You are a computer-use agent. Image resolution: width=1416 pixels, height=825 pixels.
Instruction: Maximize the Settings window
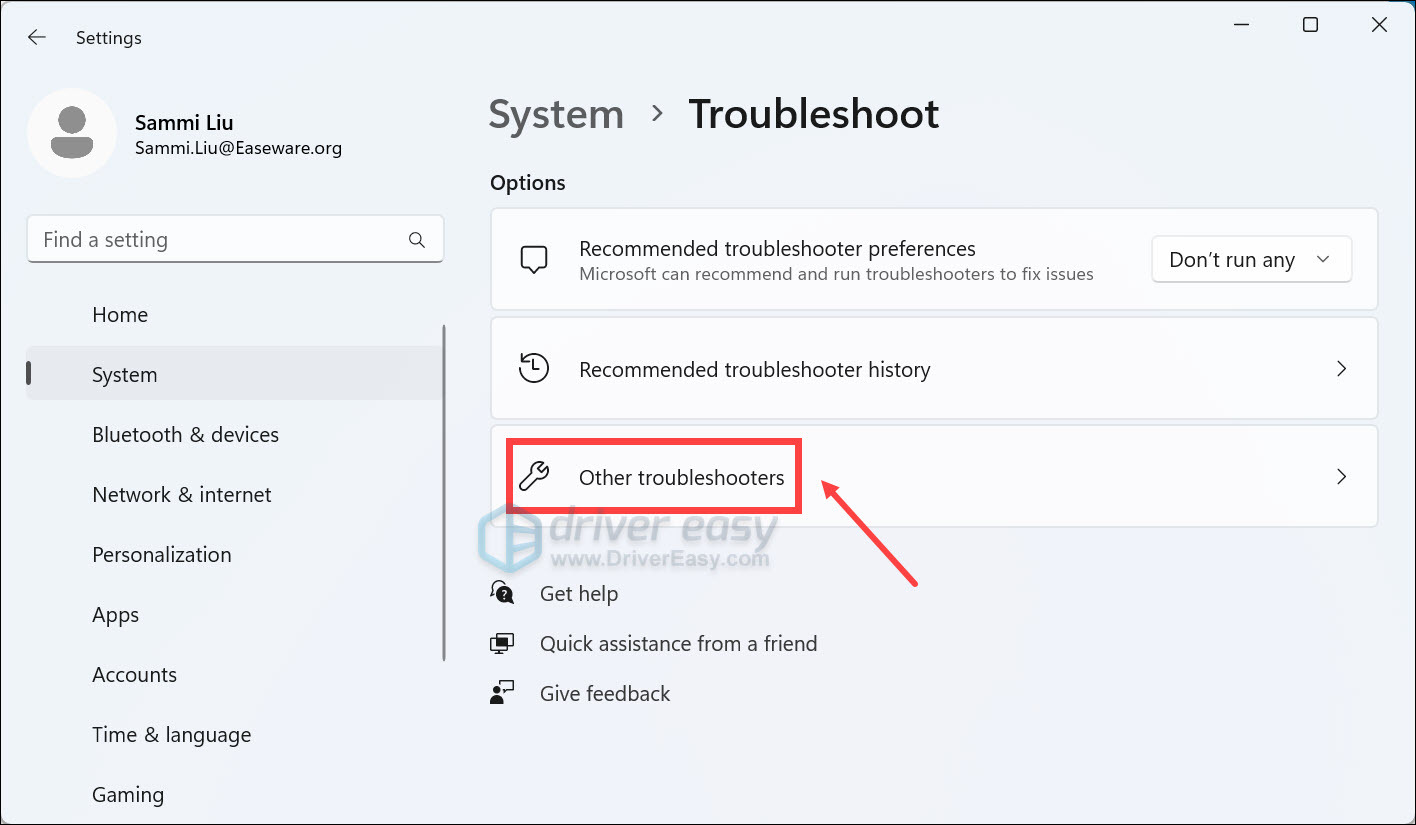click(1310, 25)
